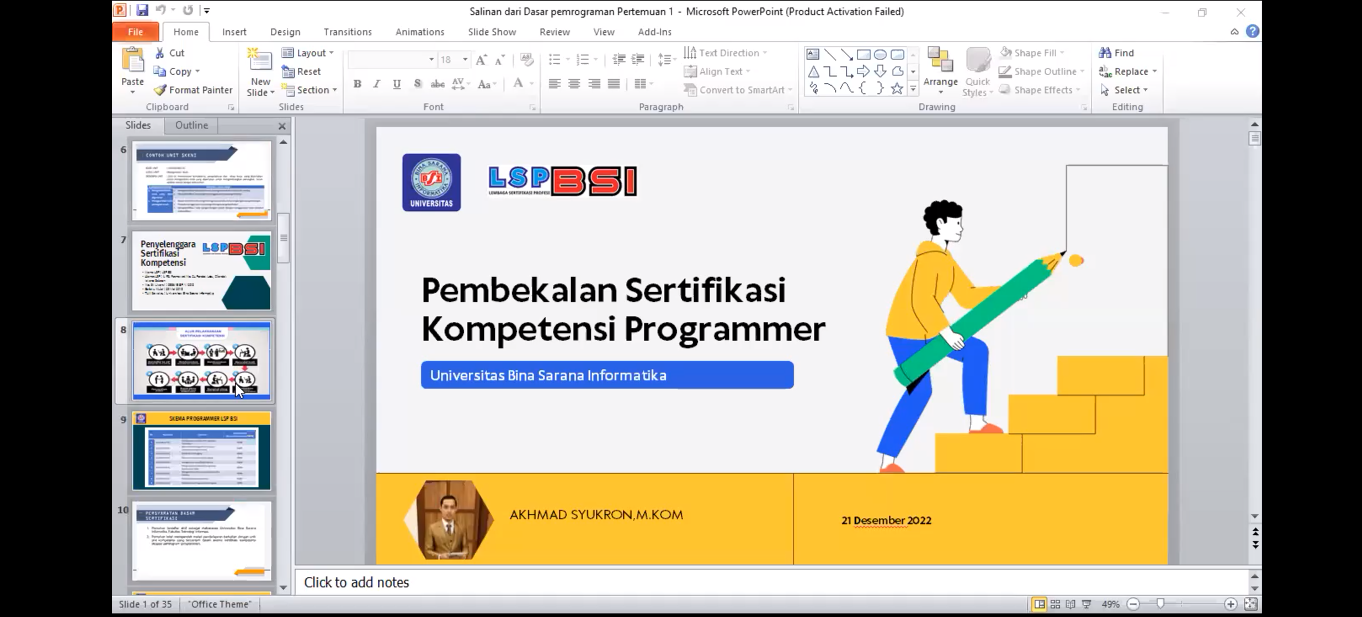
Task: Click the Clear All Formatting icon
Action: pyautogui.click(x=527, y=60)
